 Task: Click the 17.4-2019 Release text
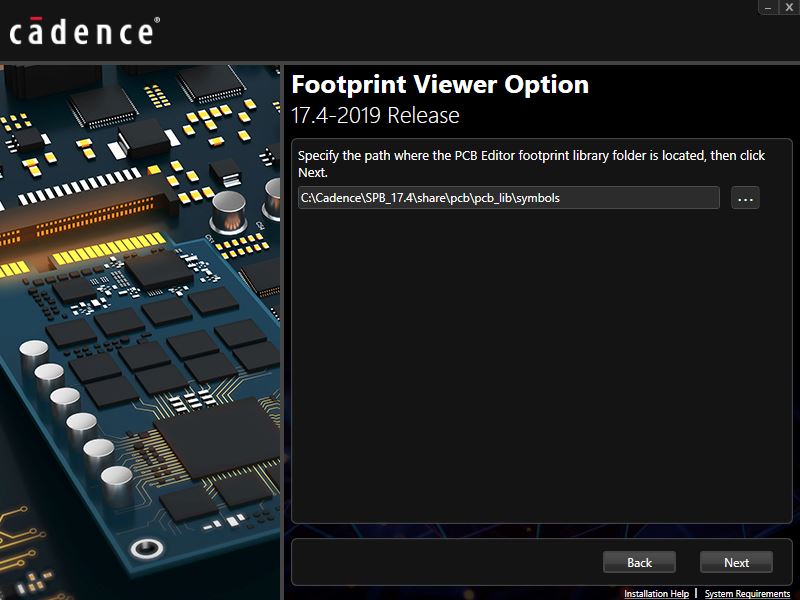coord(375,115)
